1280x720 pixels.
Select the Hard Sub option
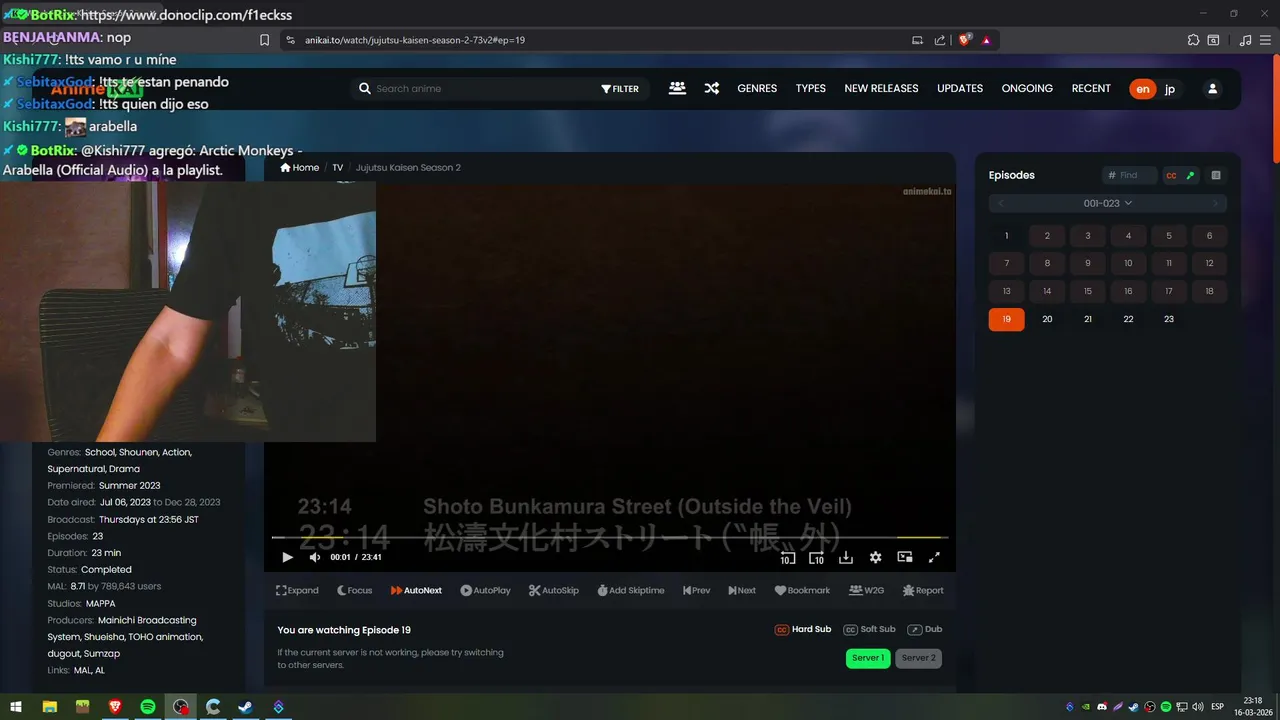coord(803,629)
